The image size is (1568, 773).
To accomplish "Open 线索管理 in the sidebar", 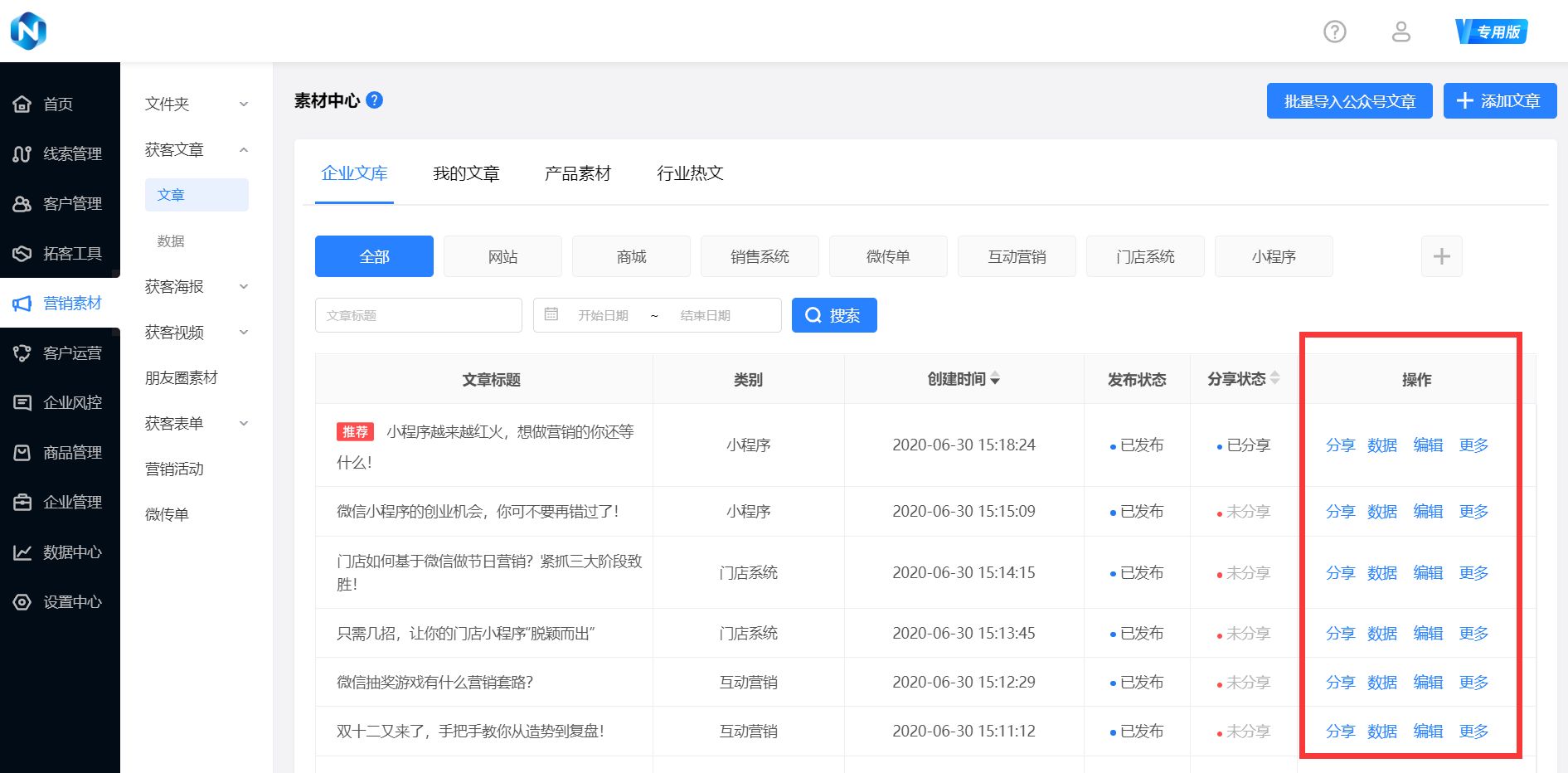I will (60, 153).
